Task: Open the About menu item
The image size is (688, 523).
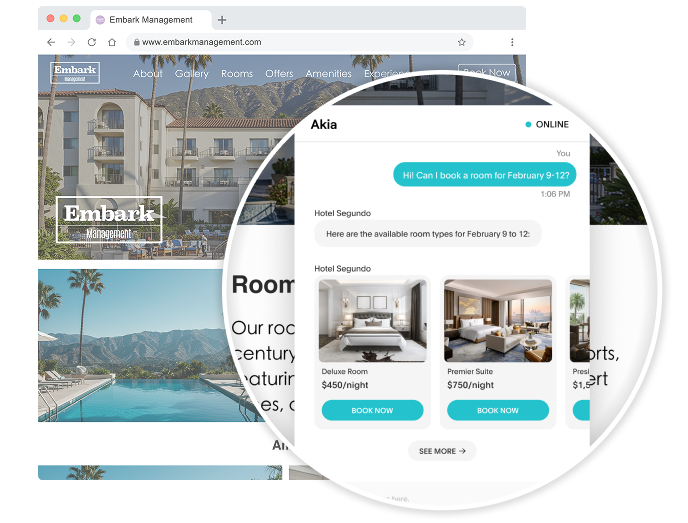Action: point(148,73)
